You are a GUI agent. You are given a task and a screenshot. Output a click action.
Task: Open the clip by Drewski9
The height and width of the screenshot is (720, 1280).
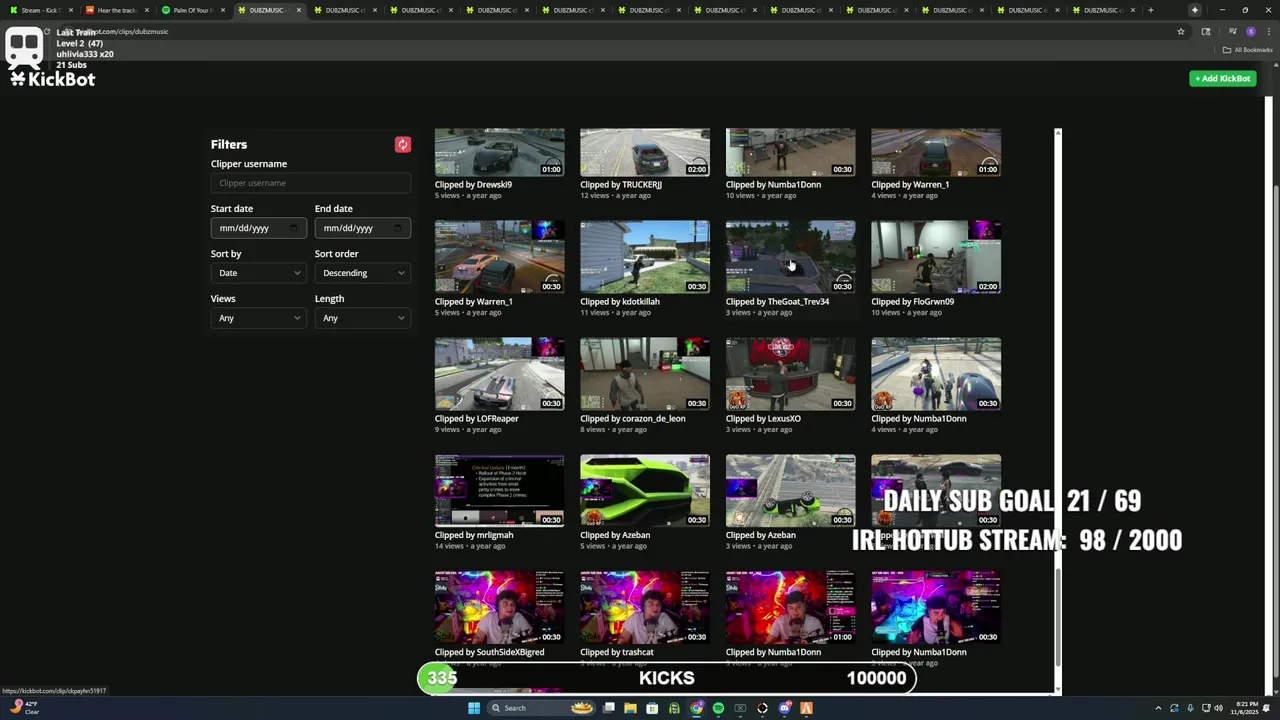click(499, 152)
